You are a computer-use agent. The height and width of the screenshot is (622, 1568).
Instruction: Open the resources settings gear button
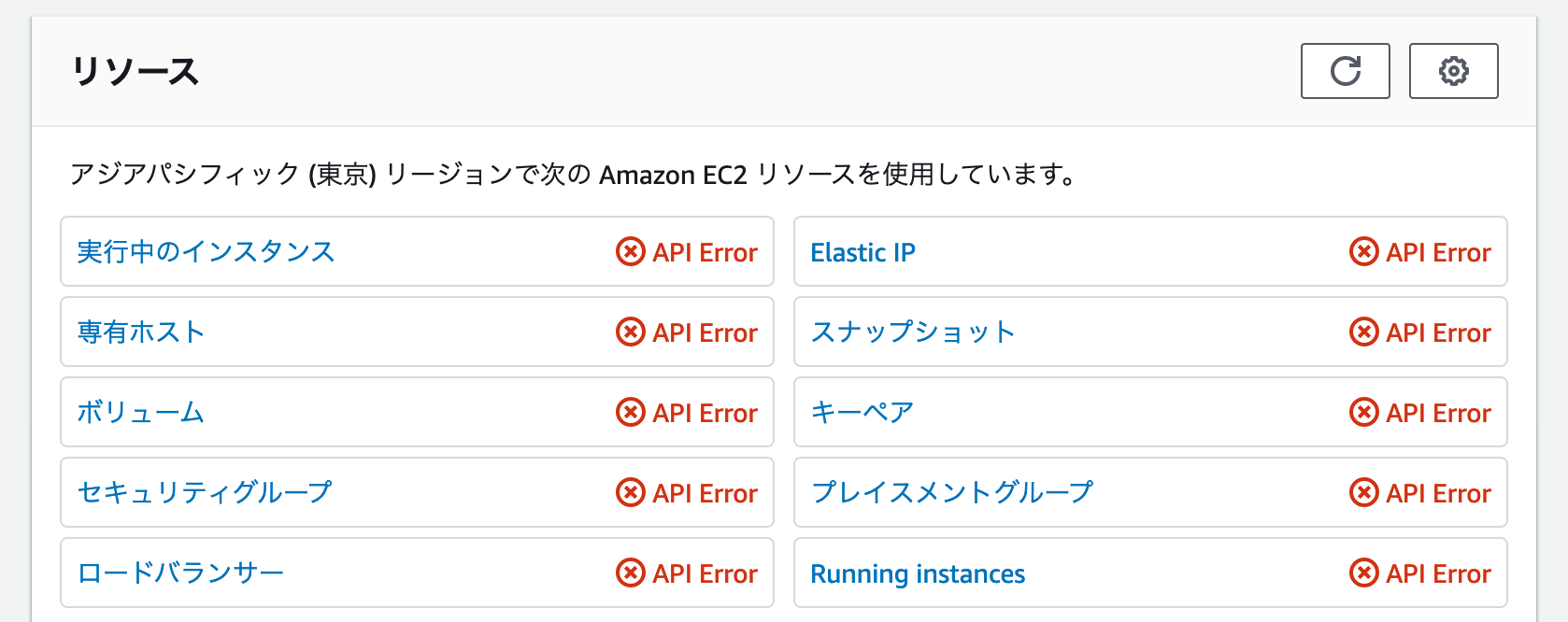pyautogui.click(x=1453, y=71)
